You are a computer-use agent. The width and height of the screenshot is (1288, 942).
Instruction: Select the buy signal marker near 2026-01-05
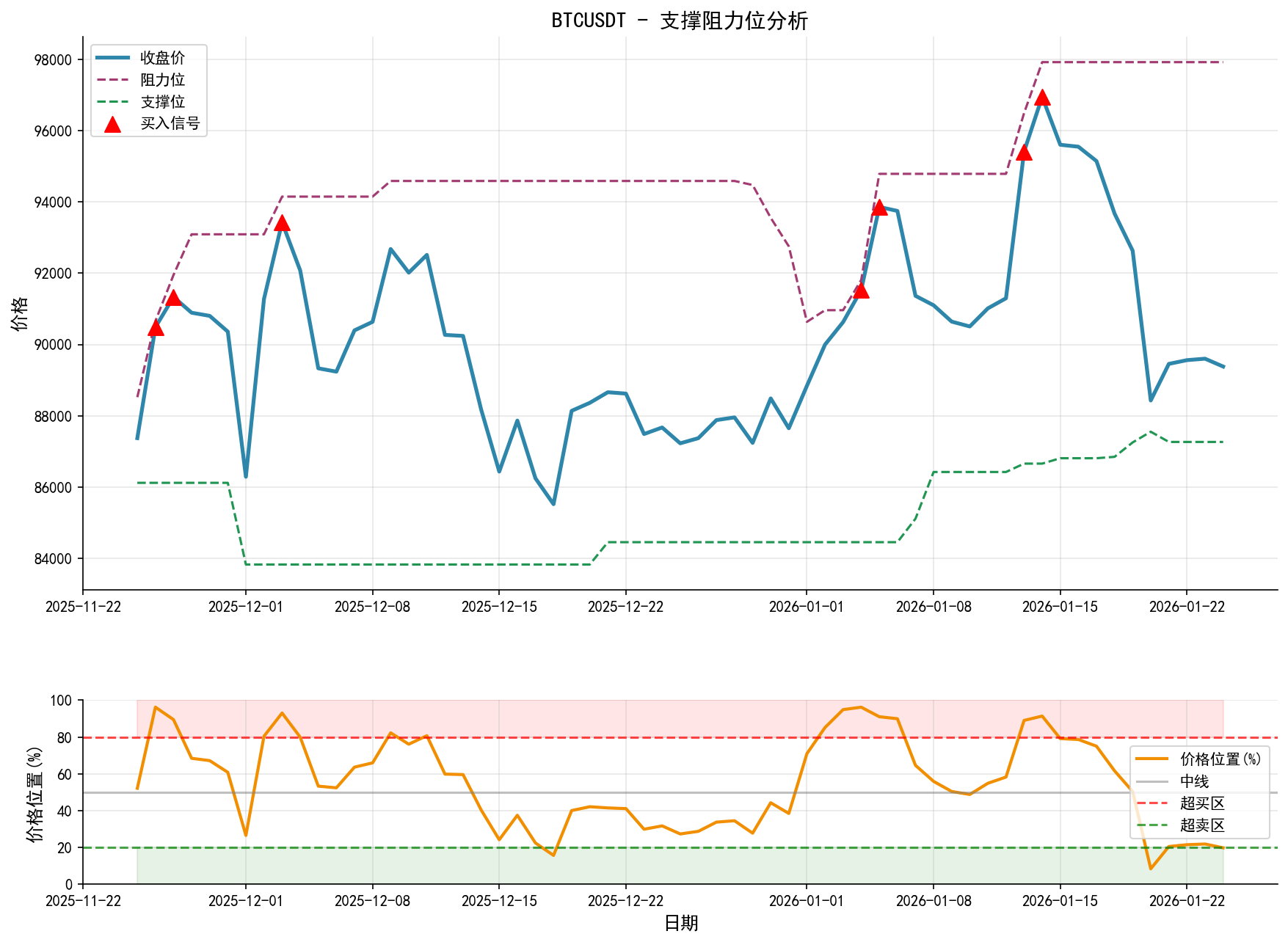880,207
